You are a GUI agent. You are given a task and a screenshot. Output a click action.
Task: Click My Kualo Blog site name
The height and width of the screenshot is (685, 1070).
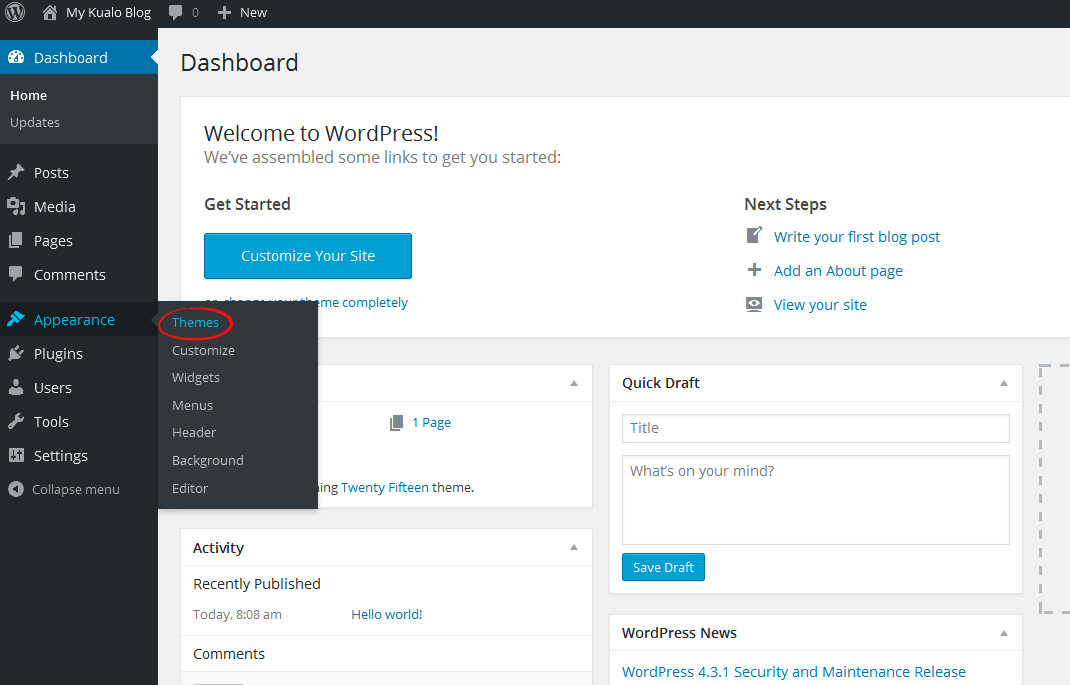(x=109, y=12)
